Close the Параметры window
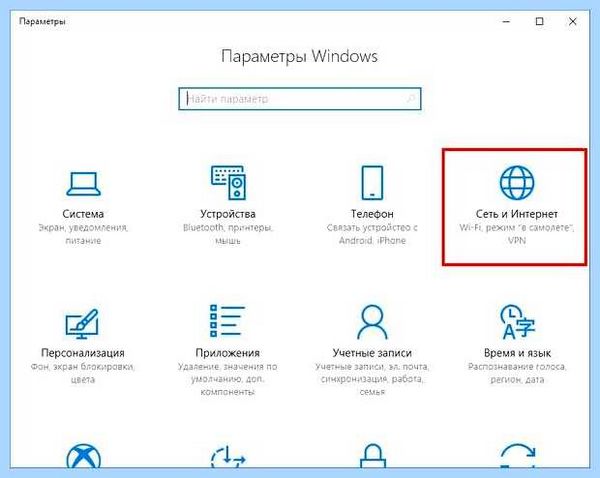 (x=572, y=21)
